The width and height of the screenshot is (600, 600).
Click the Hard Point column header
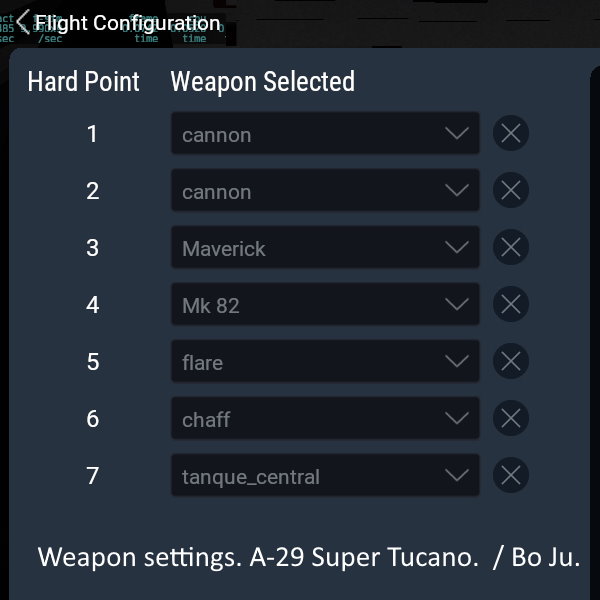pyautogui.click(x=84, y=82)
